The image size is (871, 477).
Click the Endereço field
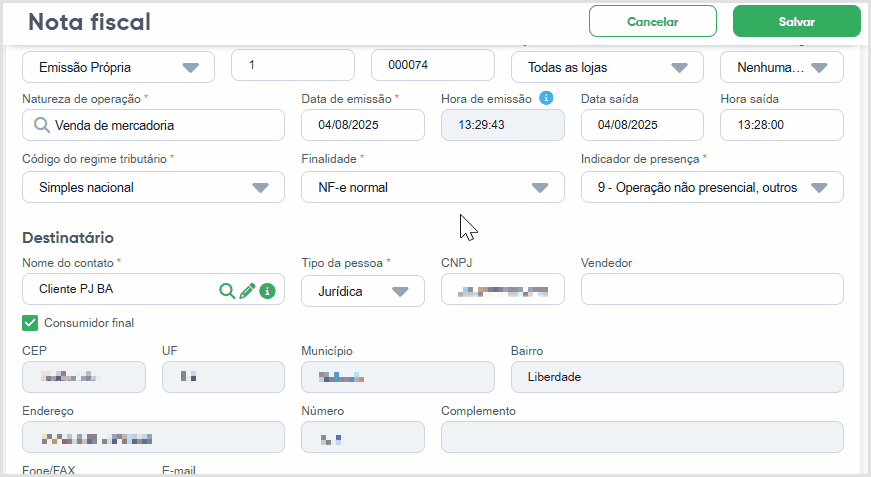pos(153,437)
